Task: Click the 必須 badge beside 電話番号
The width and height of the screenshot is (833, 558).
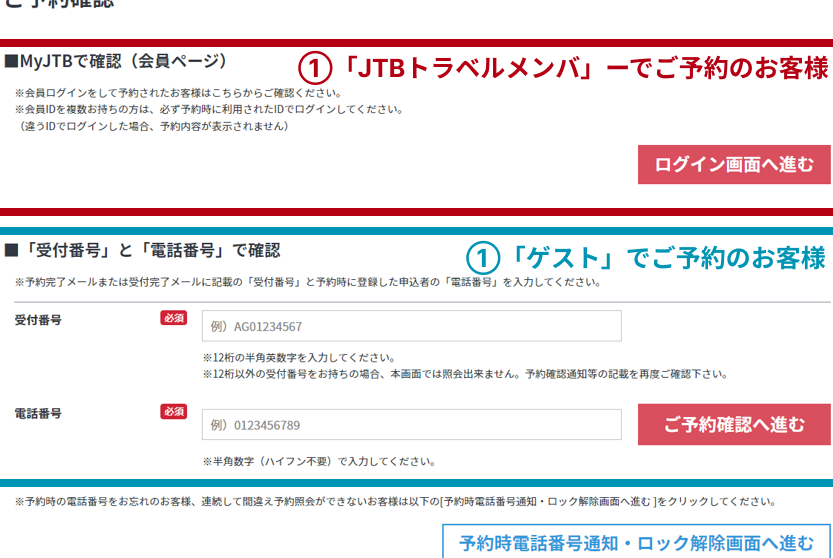Action: (x=173, y=411)
